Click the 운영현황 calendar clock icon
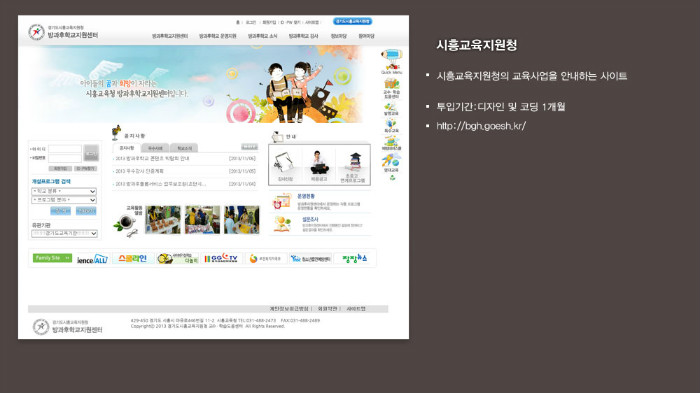This screenshot has height=393, width=700. [x=282, y=201]
